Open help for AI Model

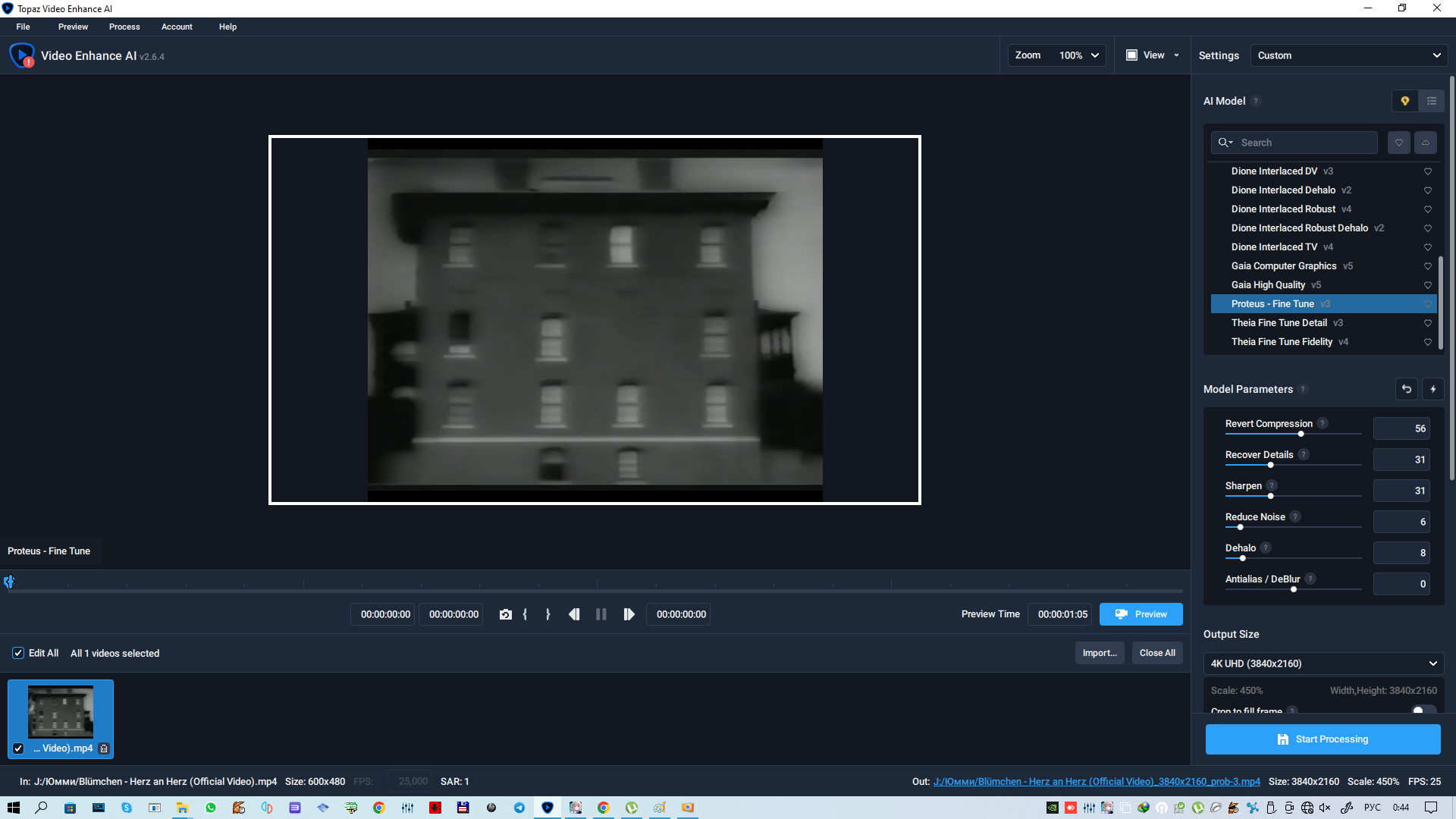(x=1256, y=101)
